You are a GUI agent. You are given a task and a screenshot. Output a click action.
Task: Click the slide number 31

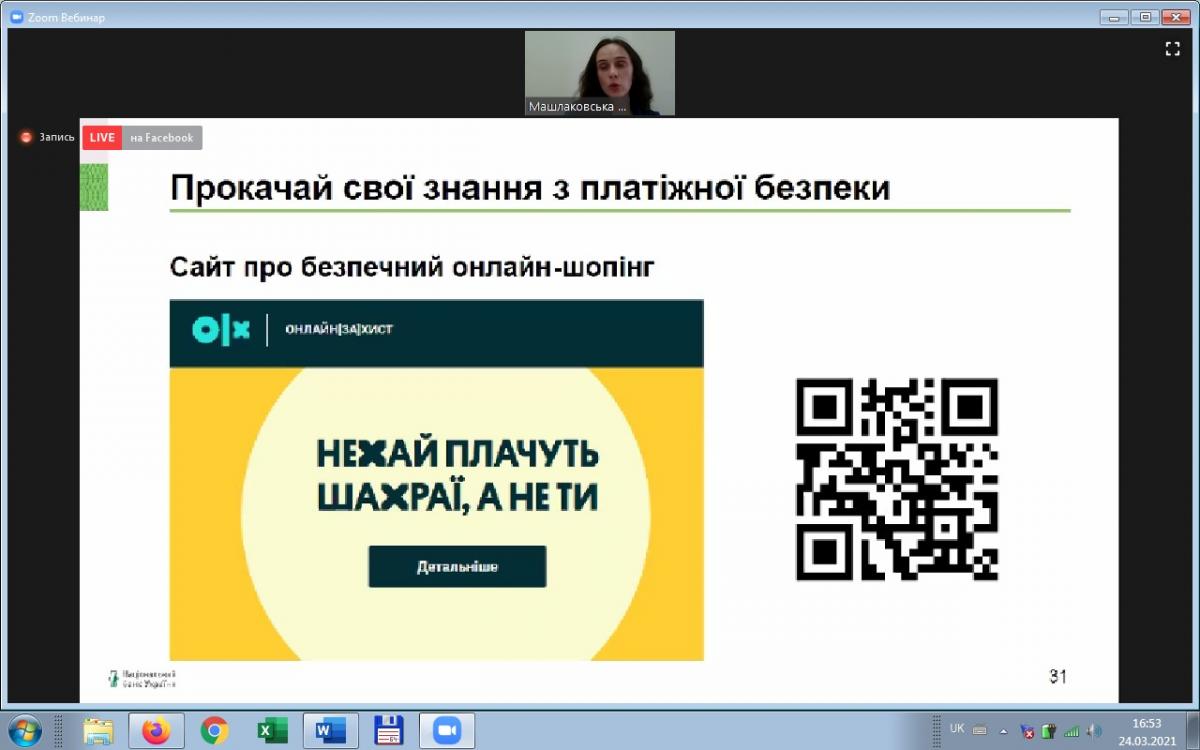click(x=1058, y=677)
